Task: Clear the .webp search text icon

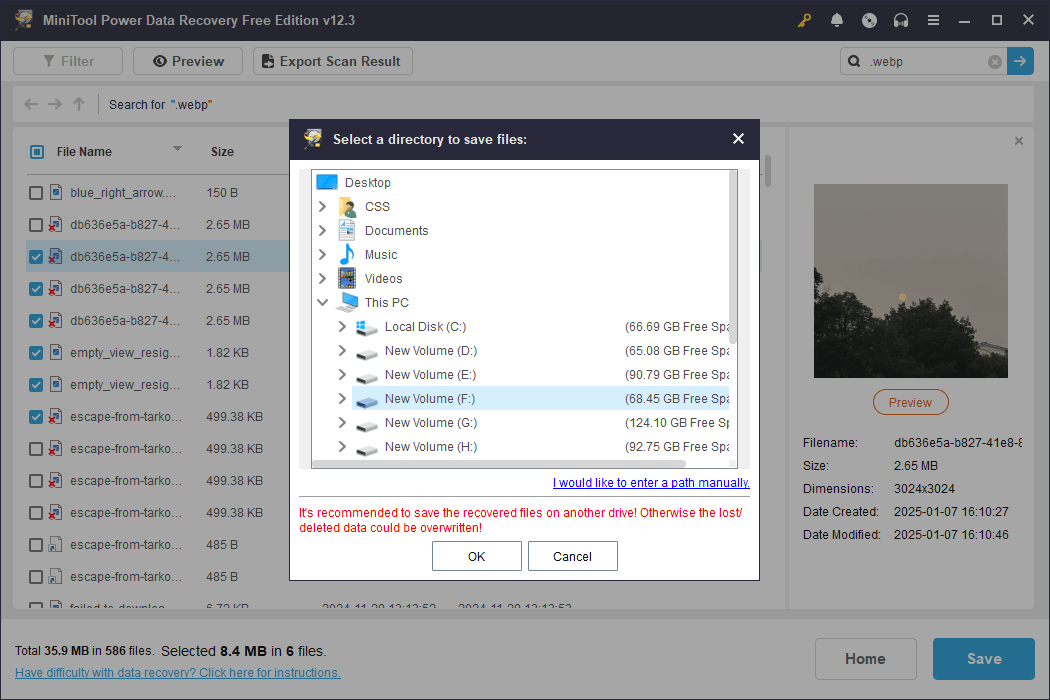Action: pos(994,62)
